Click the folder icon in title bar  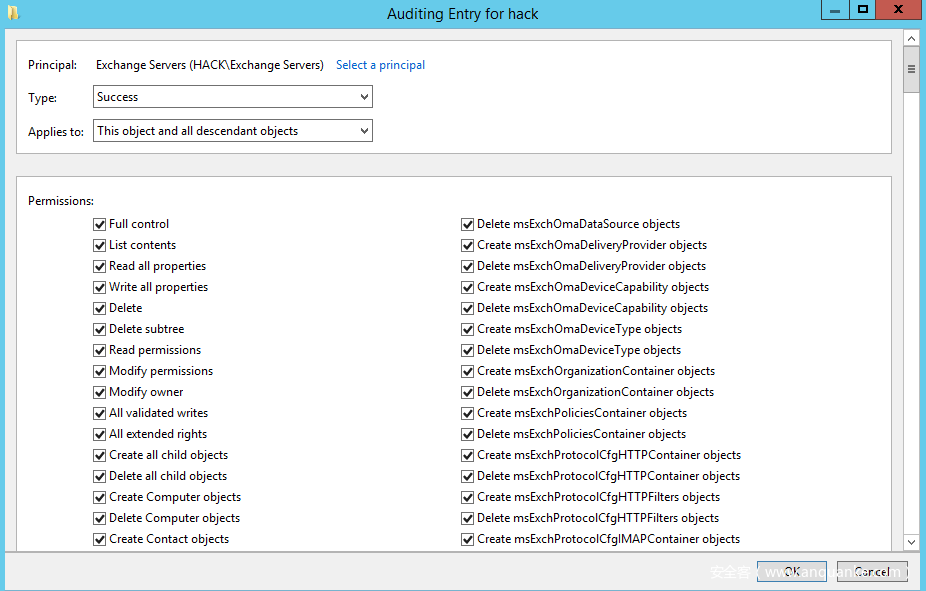(12, 13)
